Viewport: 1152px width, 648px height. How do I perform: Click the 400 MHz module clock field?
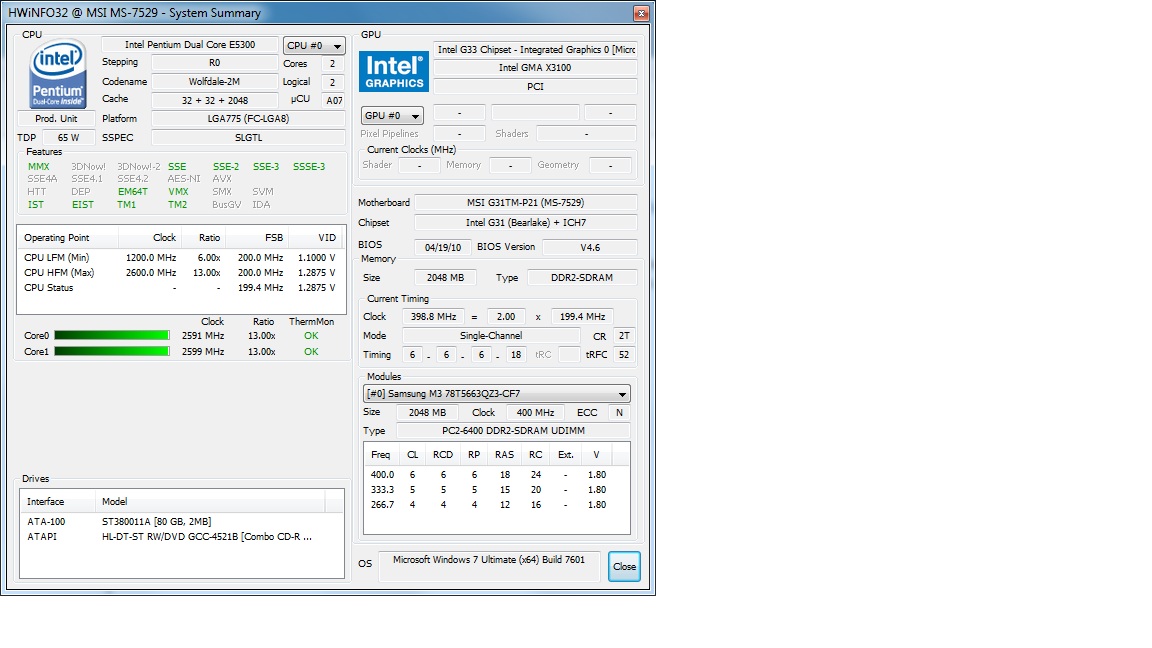pyautogui.click(x=536, y=413)
